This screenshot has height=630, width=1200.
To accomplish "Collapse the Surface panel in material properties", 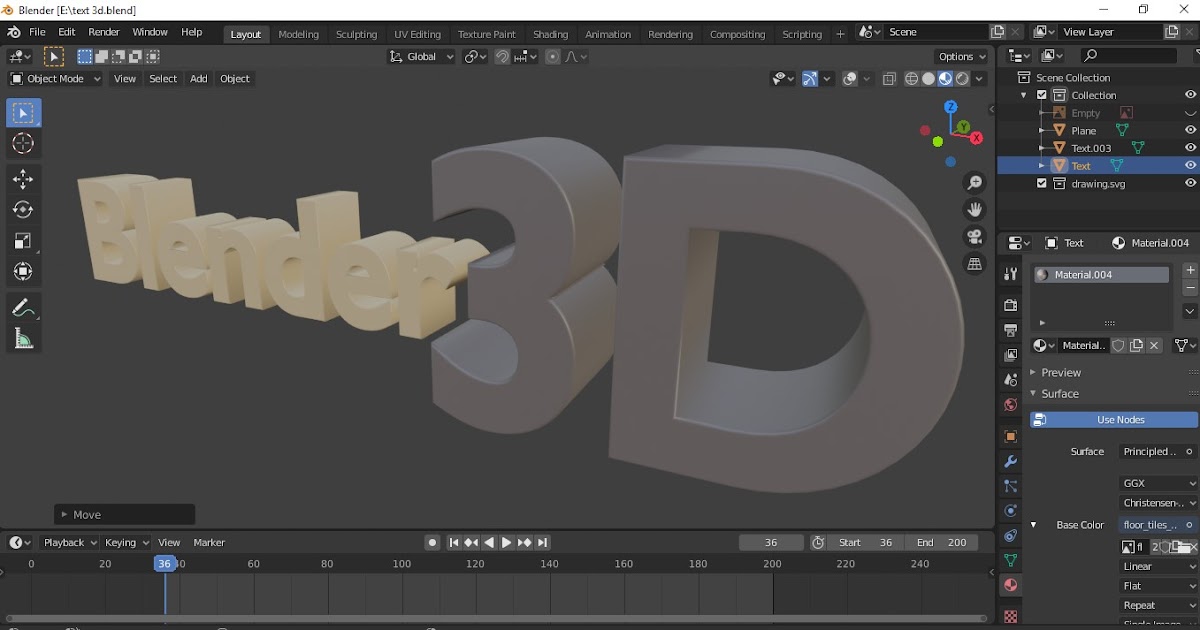I will point(1060,393).
